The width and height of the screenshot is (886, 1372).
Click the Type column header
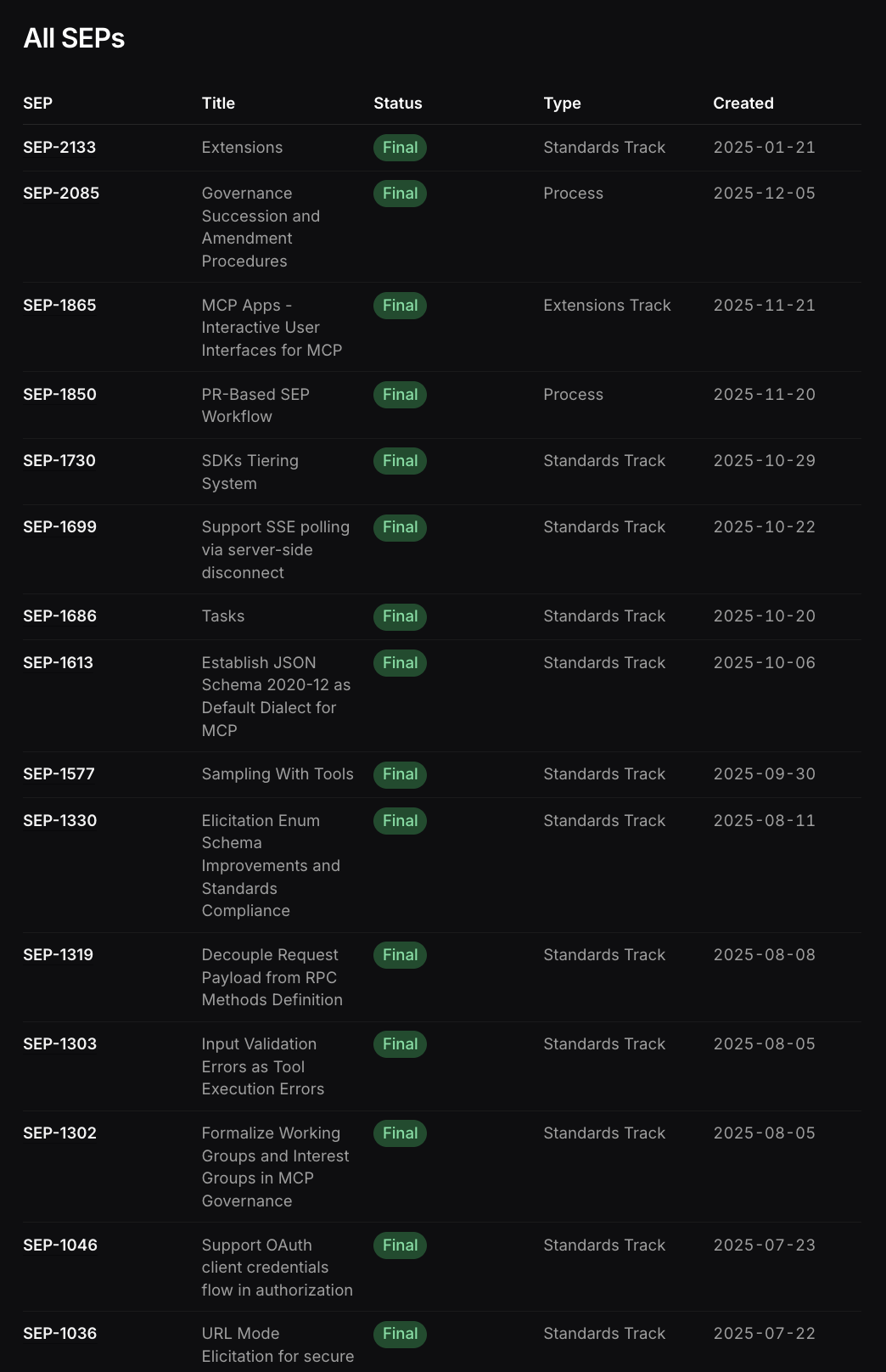tap(562, 104)
